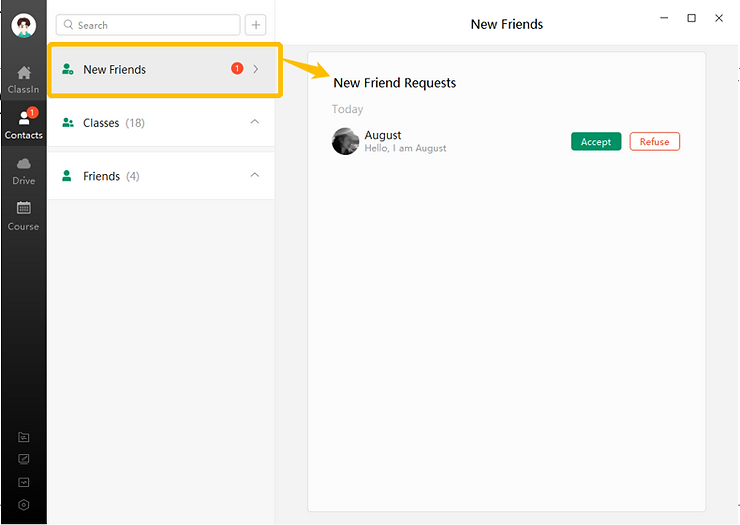Accept August's friend request

[x=596, y=142]
